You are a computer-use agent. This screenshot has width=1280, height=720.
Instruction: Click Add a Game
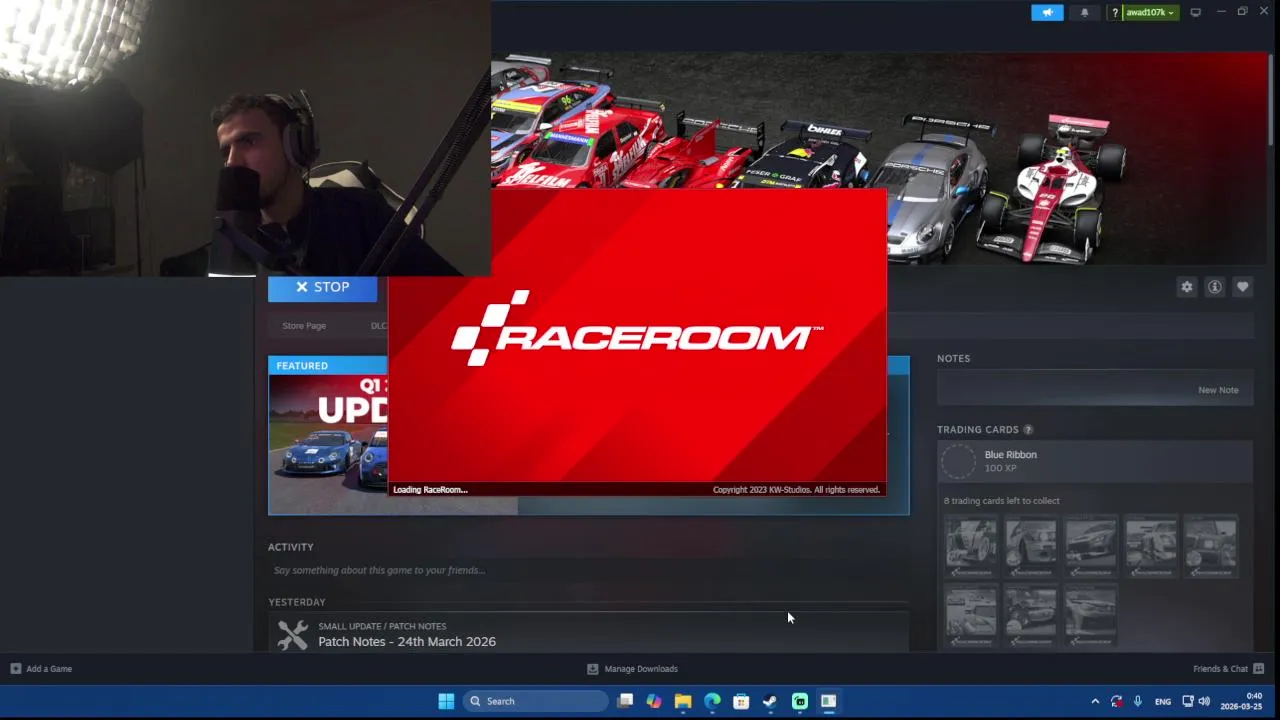tap(41, 668)
